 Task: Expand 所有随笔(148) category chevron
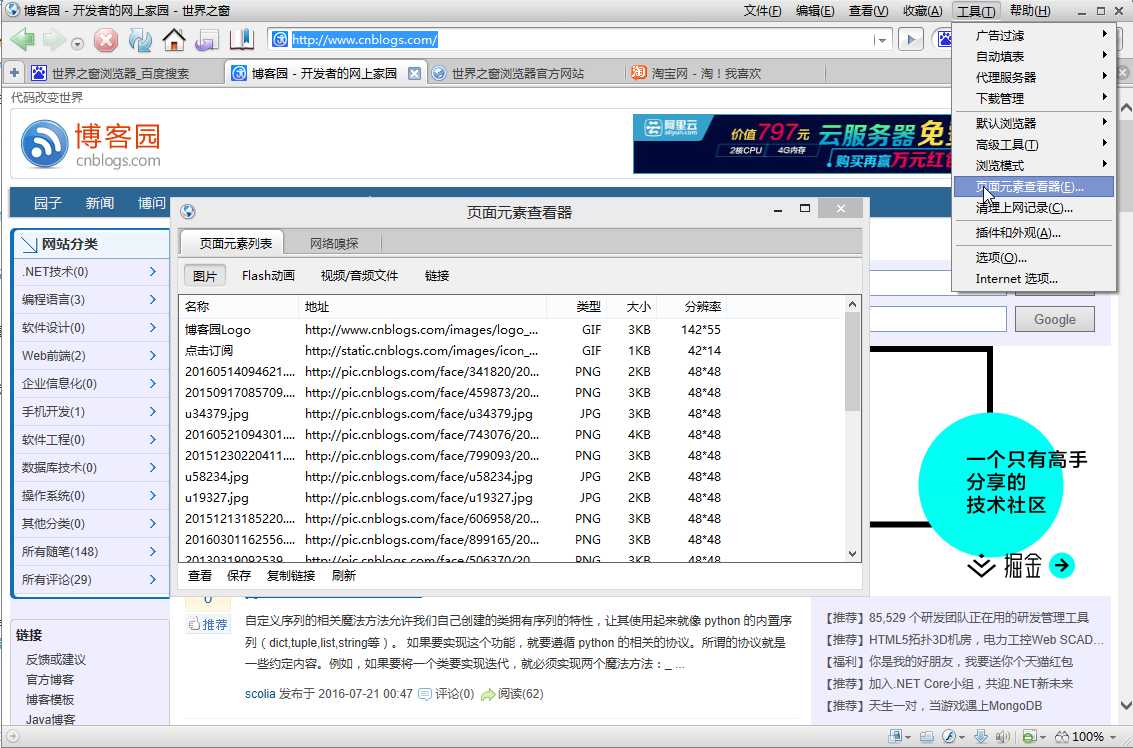pos(152,551)
